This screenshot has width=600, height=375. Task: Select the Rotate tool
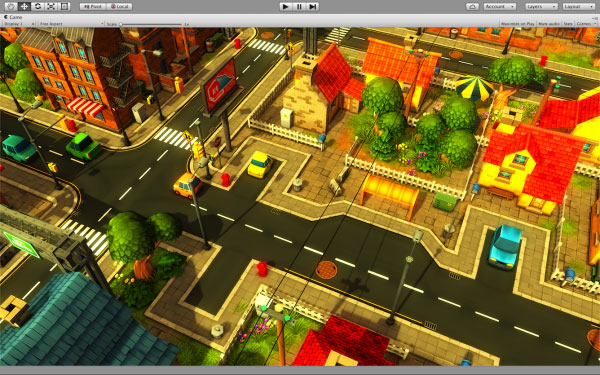click(38, 7)
